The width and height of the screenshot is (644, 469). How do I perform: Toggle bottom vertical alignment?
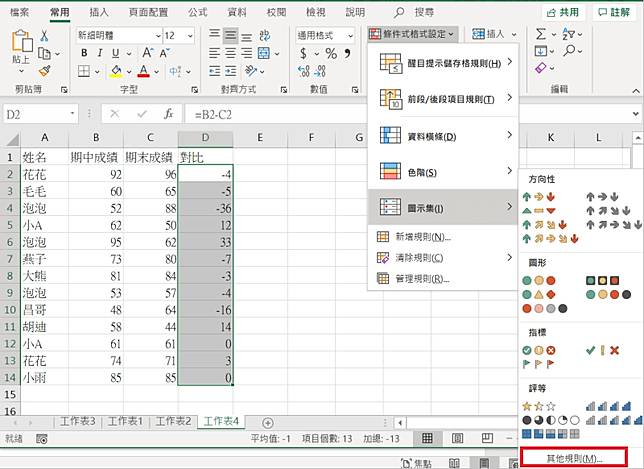click(246, 37)
